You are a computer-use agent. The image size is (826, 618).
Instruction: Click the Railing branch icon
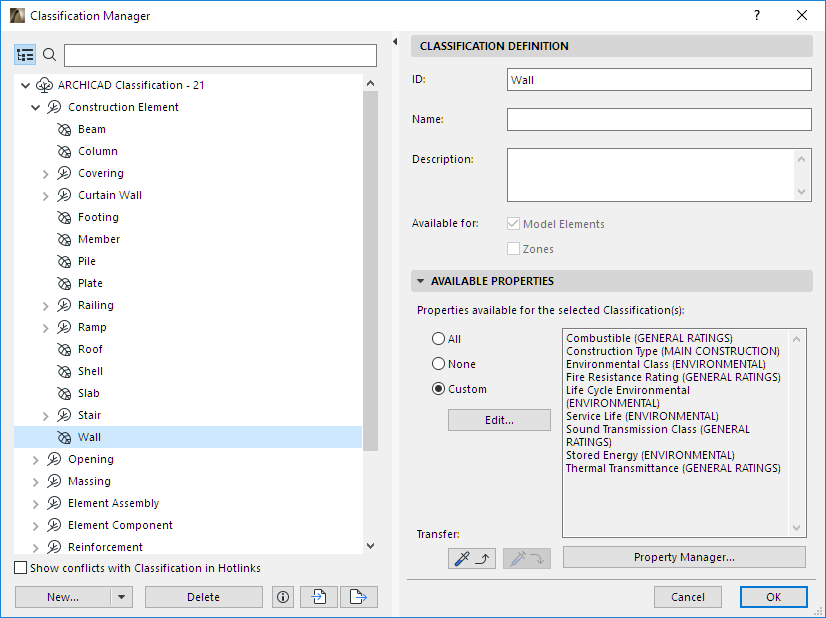(x=64, y=306)
